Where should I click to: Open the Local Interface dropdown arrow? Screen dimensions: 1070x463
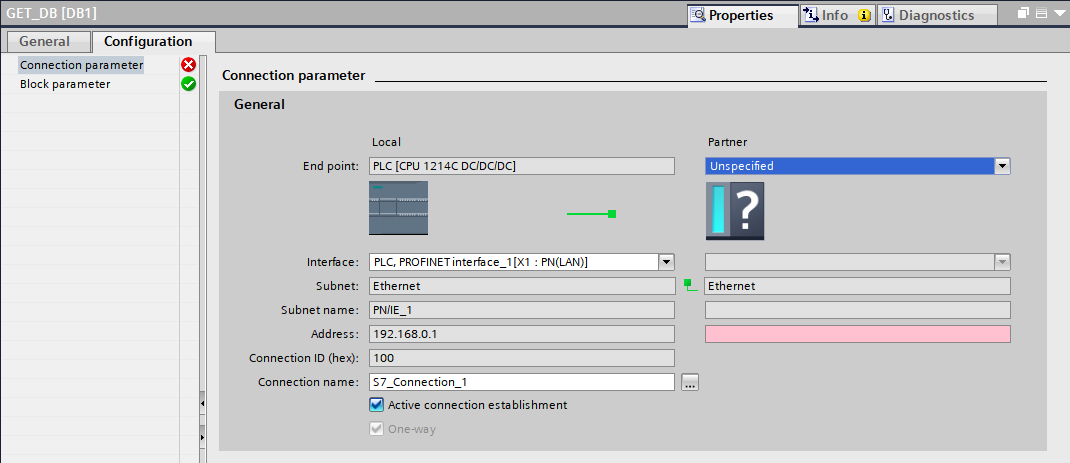(x=666, y=262)
